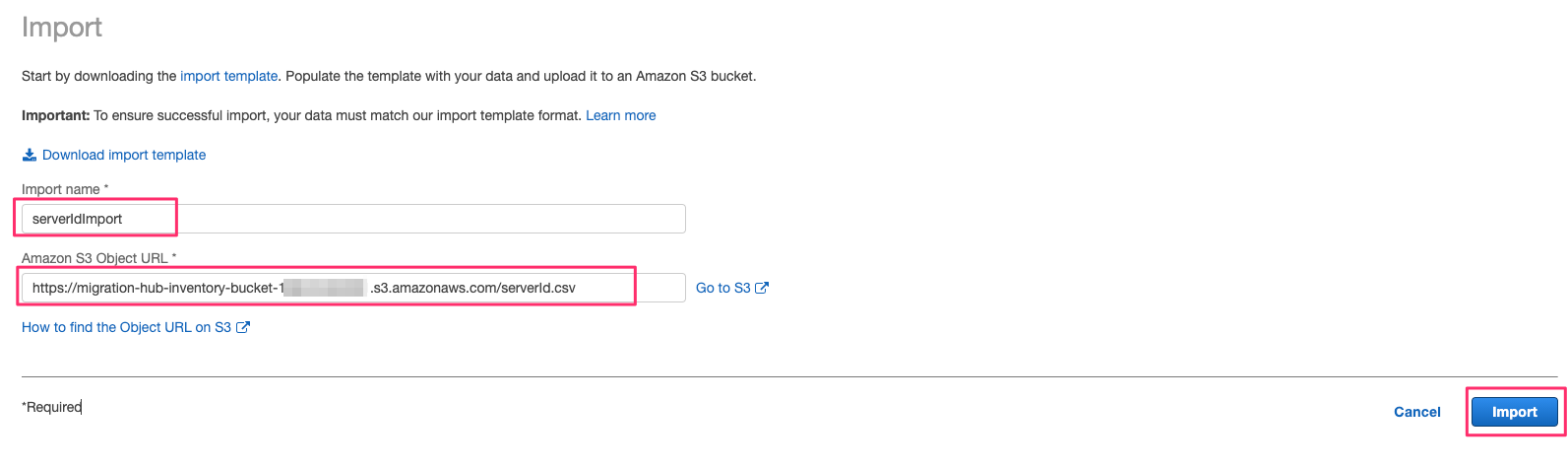Click the blue Import button
1568x467 pixels.
(x=1515, y=412)
